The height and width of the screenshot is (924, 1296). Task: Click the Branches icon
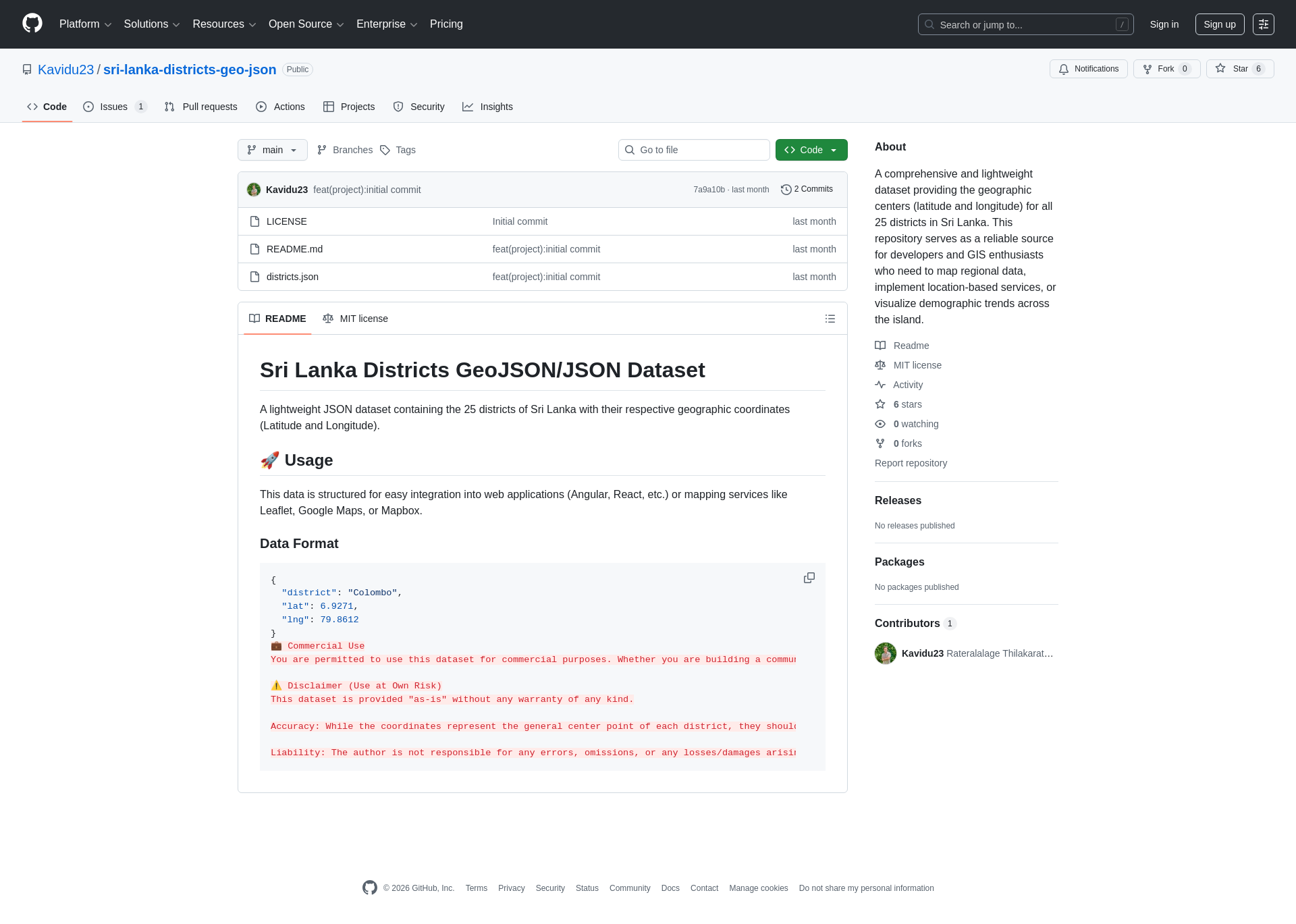[322, 150]
